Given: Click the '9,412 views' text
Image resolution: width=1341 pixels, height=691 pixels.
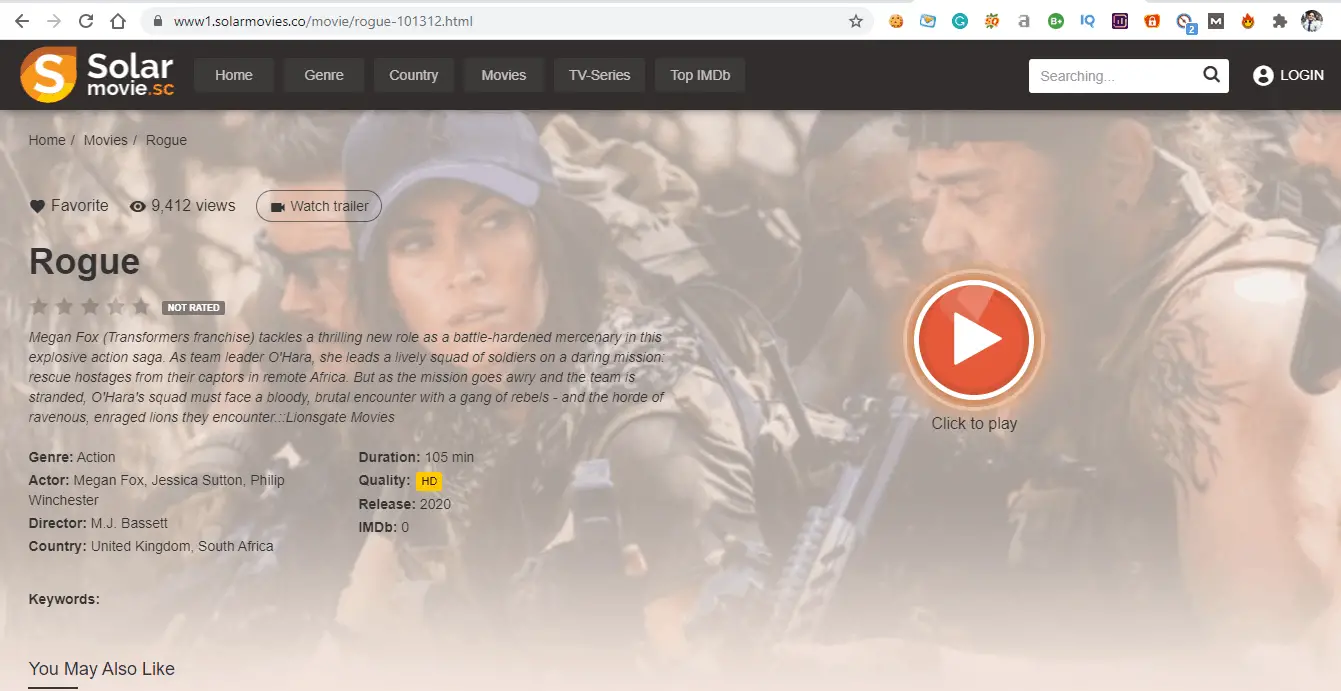Looking at the screenshot, I should pyautogui.click(x=193, y=206).
